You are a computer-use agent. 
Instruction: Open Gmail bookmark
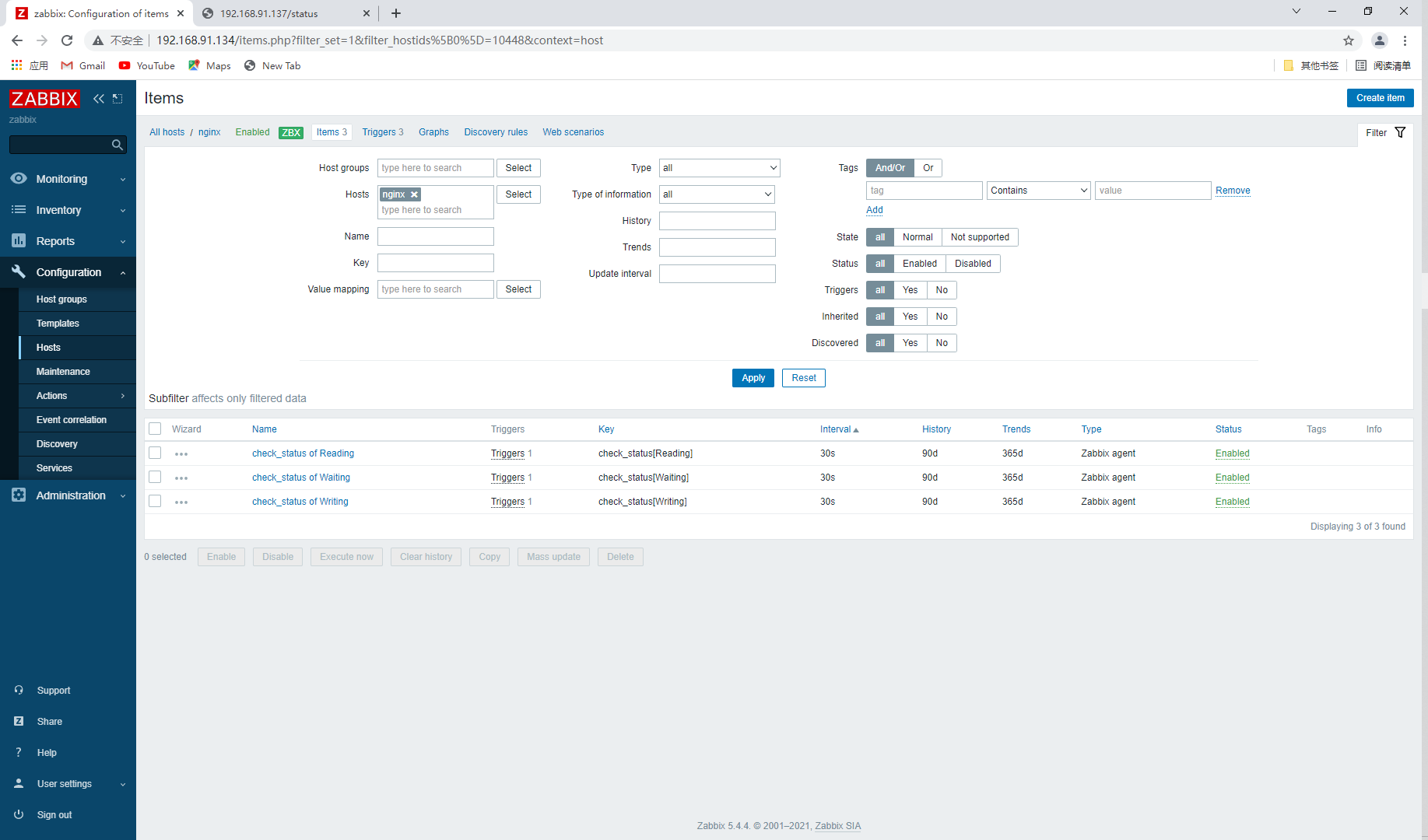[82, 65]
